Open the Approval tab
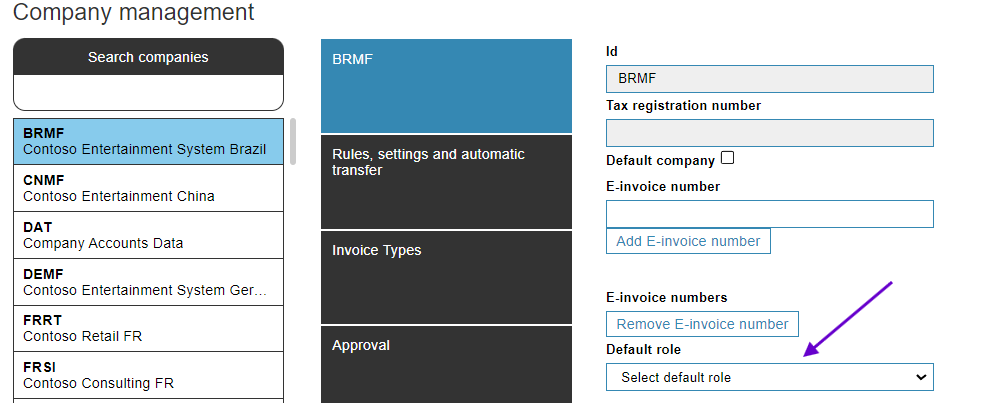1001x403 pixels. [446, 364]
